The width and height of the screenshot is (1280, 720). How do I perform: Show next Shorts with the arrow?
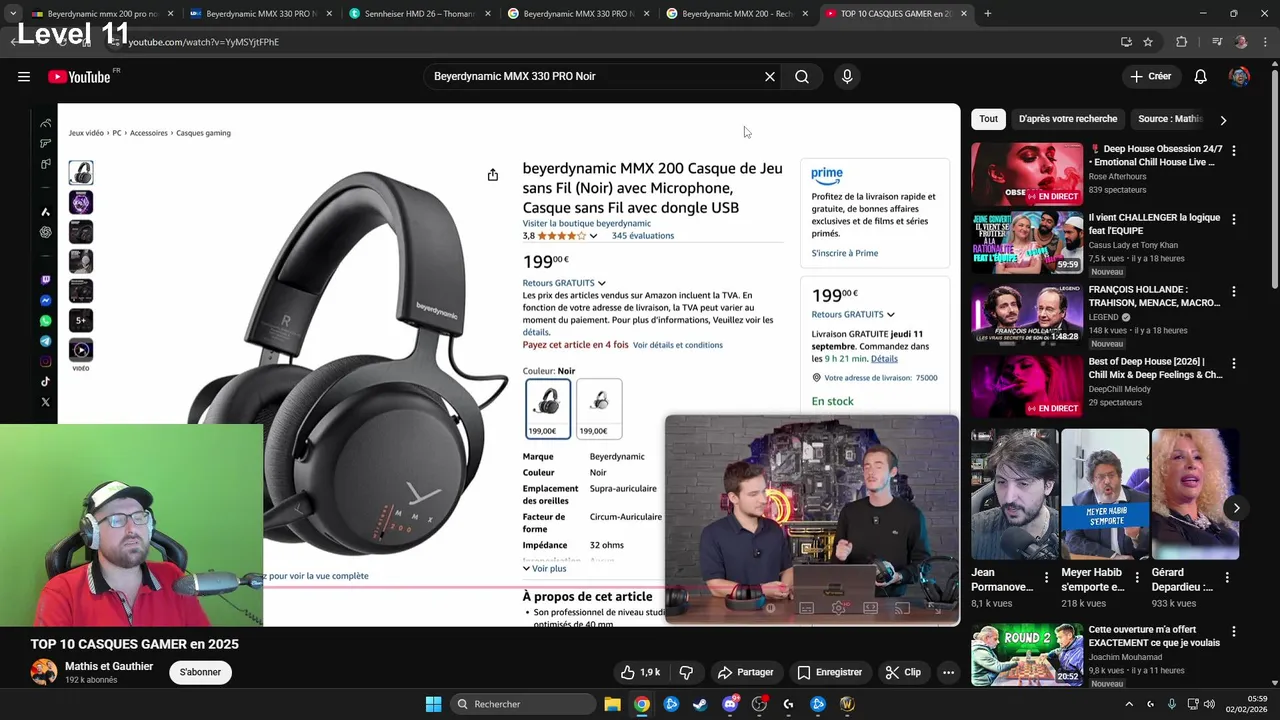click(1236, 508)
